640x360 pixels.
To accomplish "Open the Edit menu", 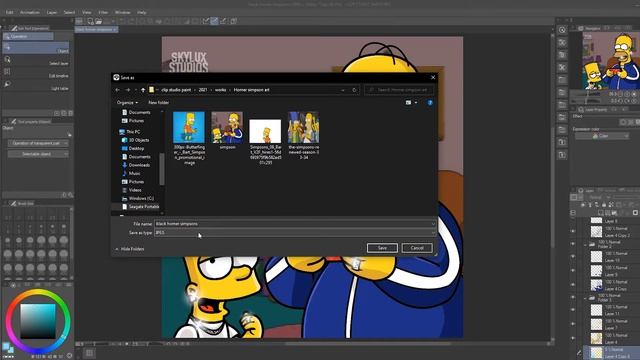I will click(x=9, y=12).
